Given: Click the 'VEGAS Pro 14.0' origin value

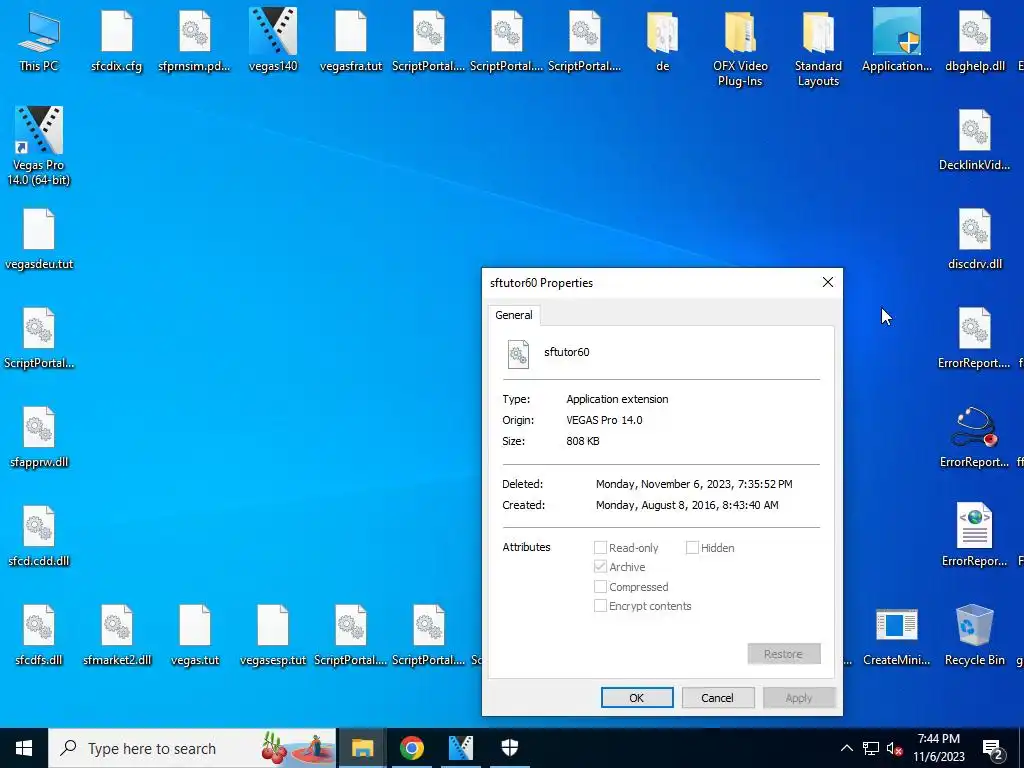Looking at the screenshot, I should pos(604,420).
